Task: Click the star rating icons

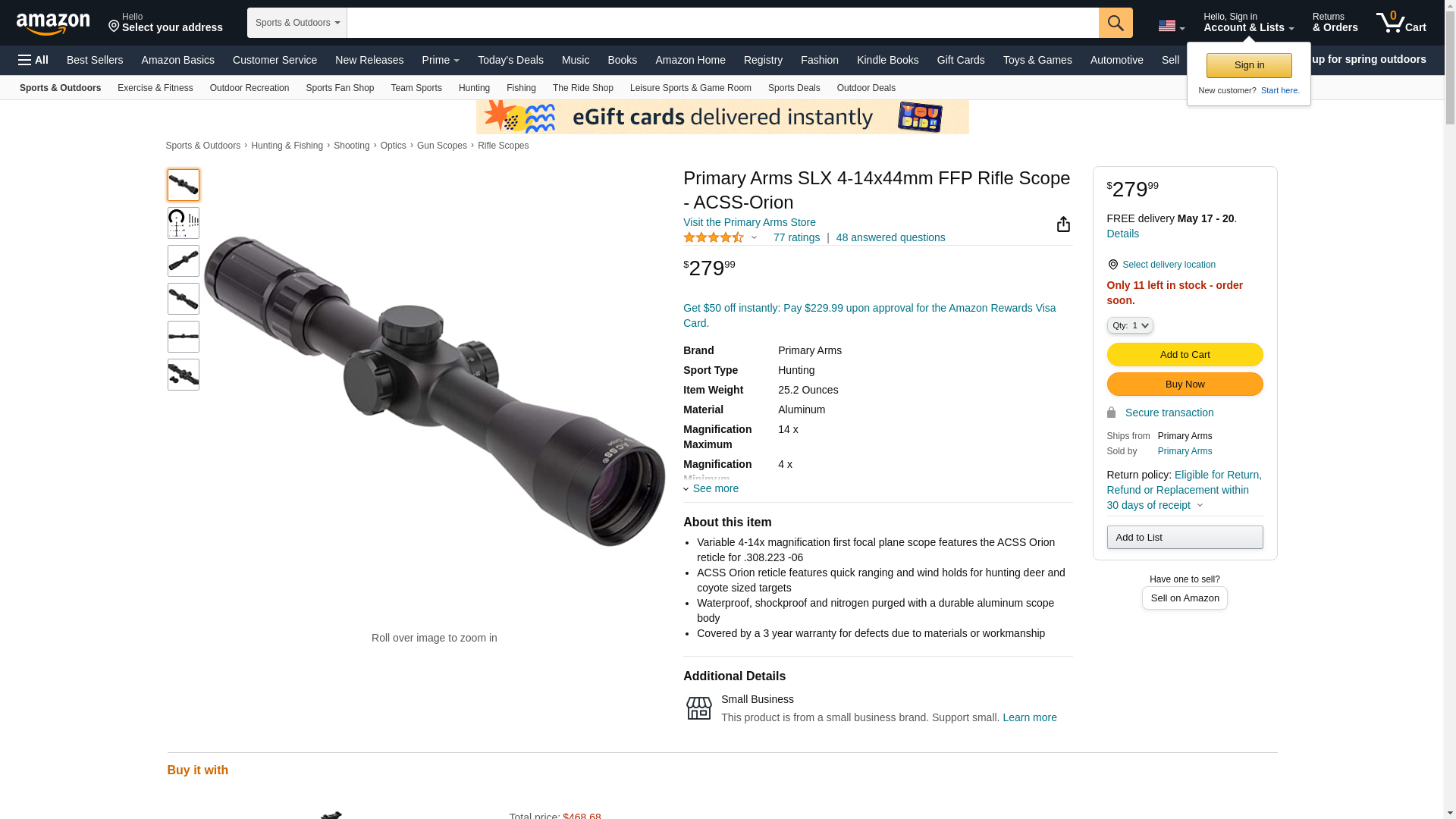Action: (714, 237)
